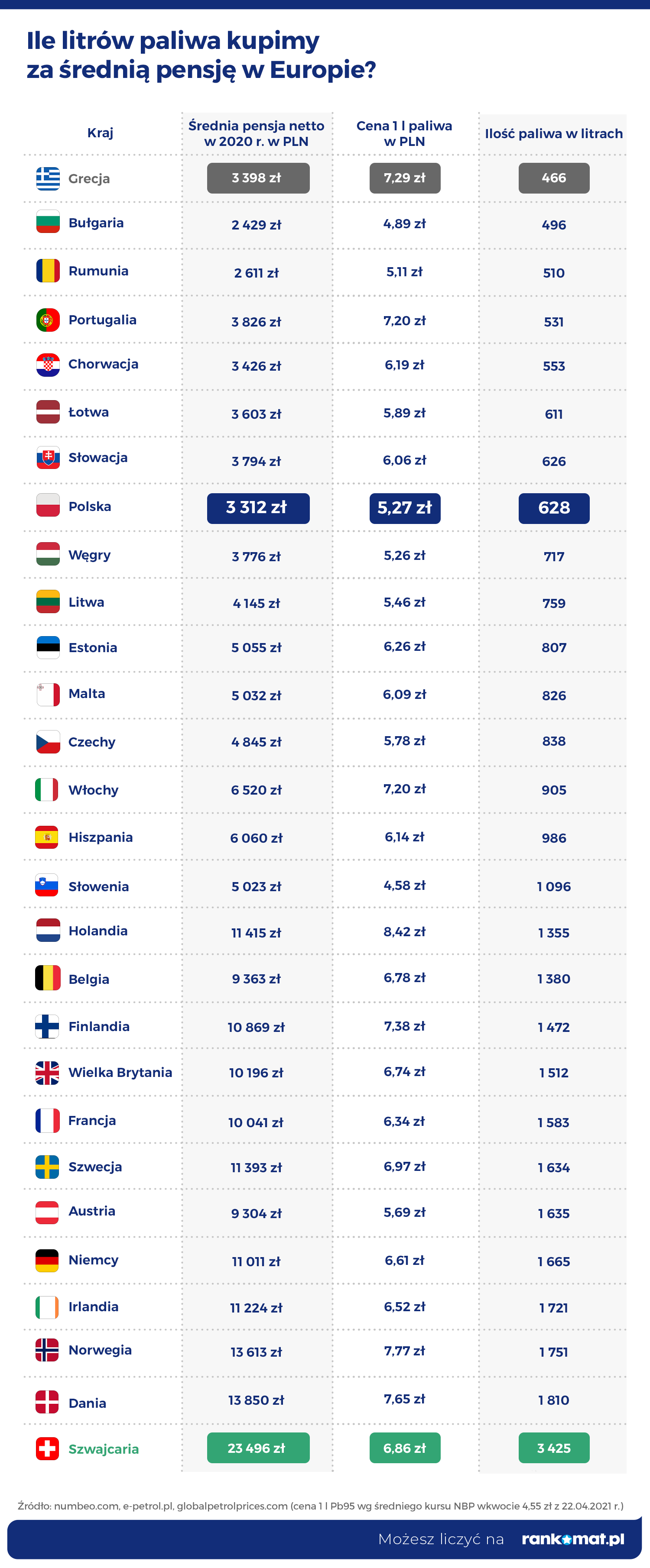Click the 'Ilość paliwa w litrach' column header
Image resolution: width=650 pixels, height=1568 pixels.
click(x=554, y=133)
